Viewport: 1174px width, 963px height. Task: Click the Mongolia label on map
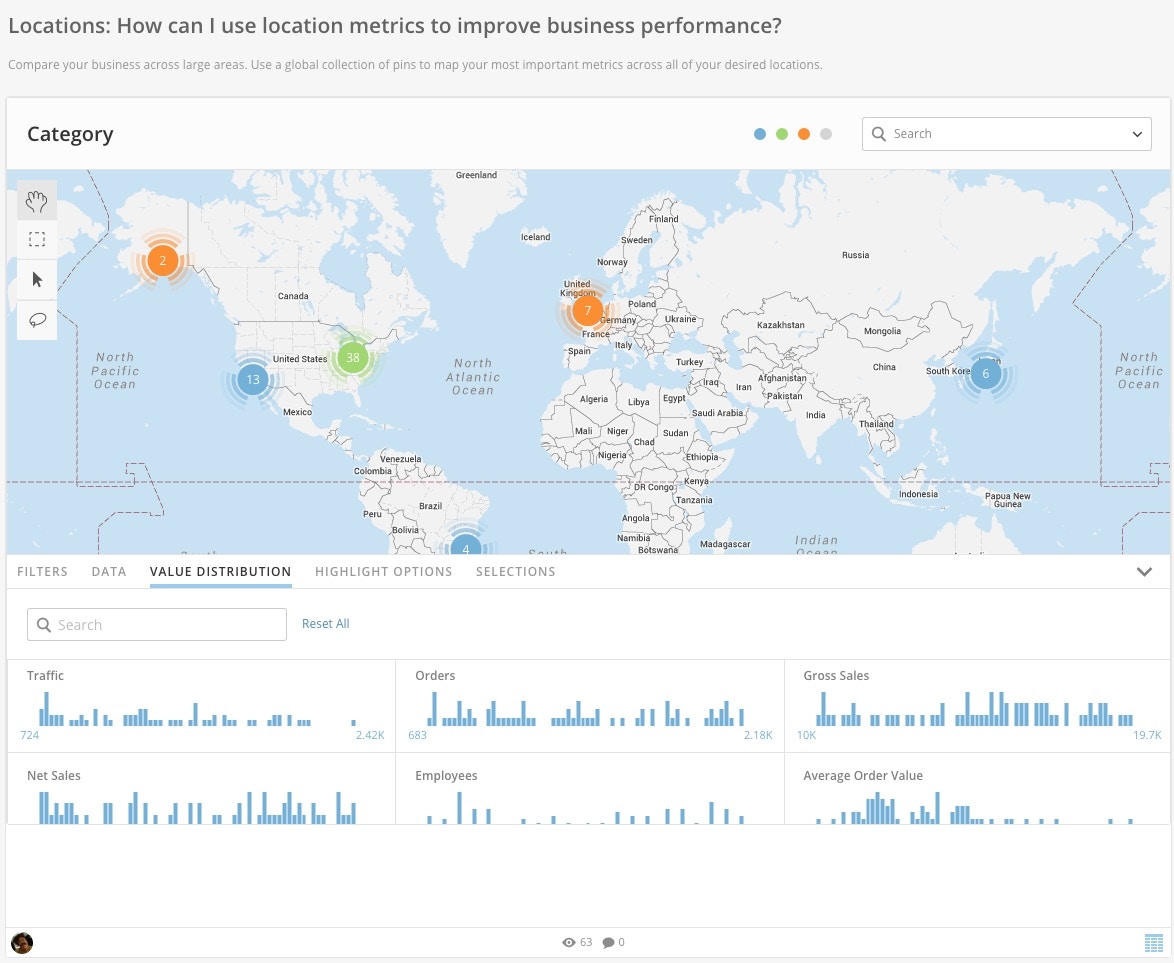882,331
